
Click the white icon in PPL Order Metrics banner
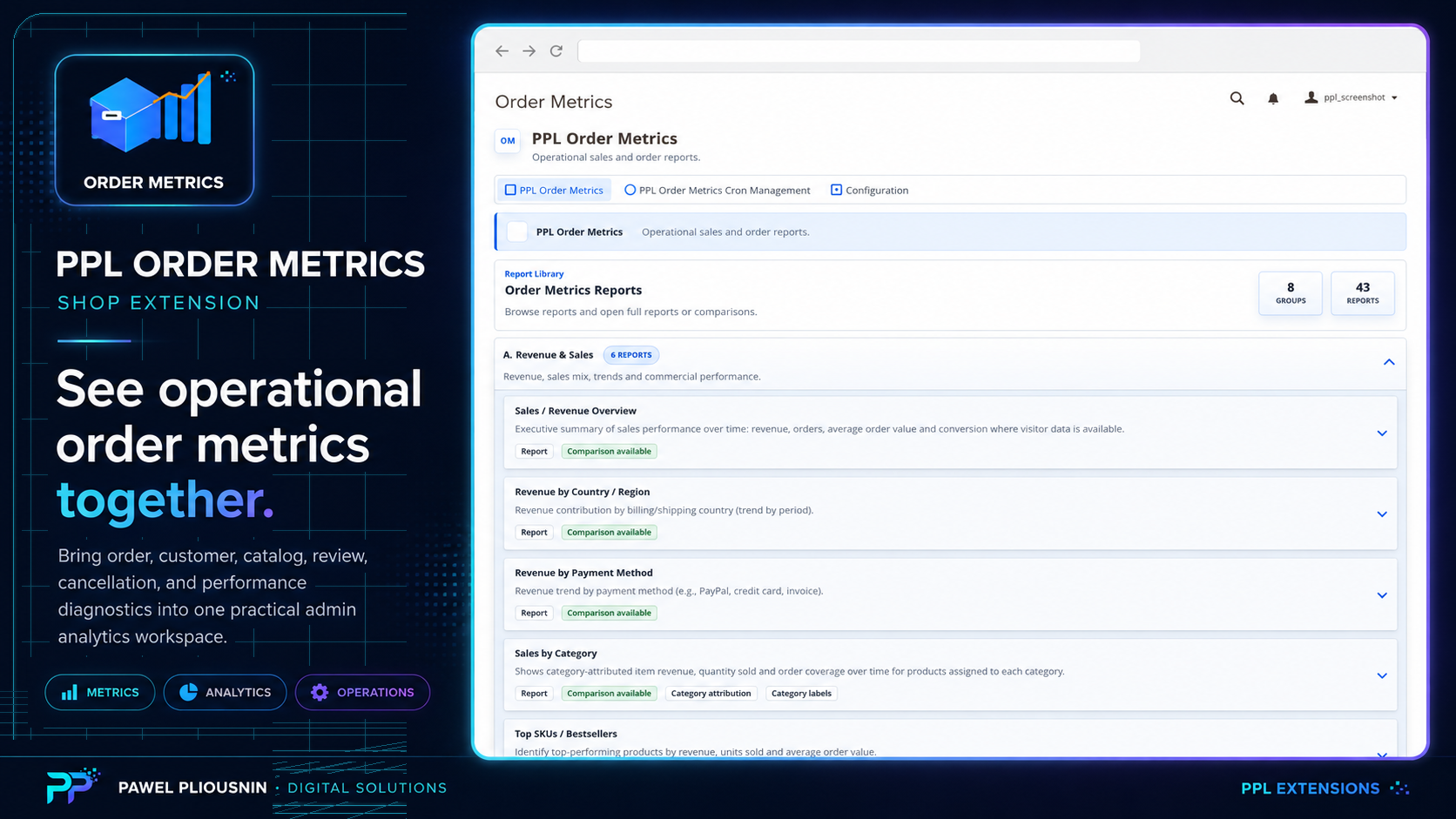pyautogui.click(x=517, y=232)
